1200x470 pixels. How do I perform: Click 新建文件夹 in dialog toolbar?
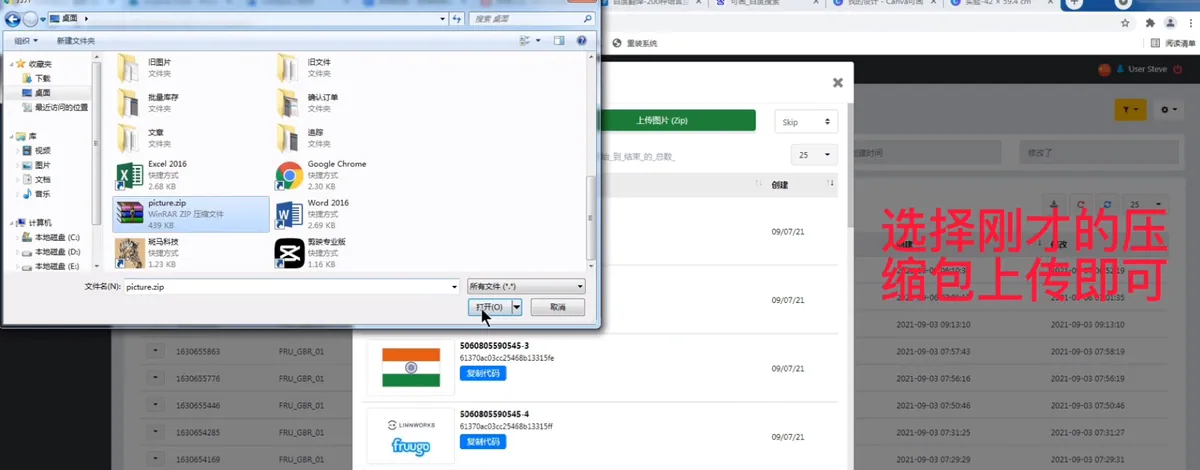(x=76, y=40)
